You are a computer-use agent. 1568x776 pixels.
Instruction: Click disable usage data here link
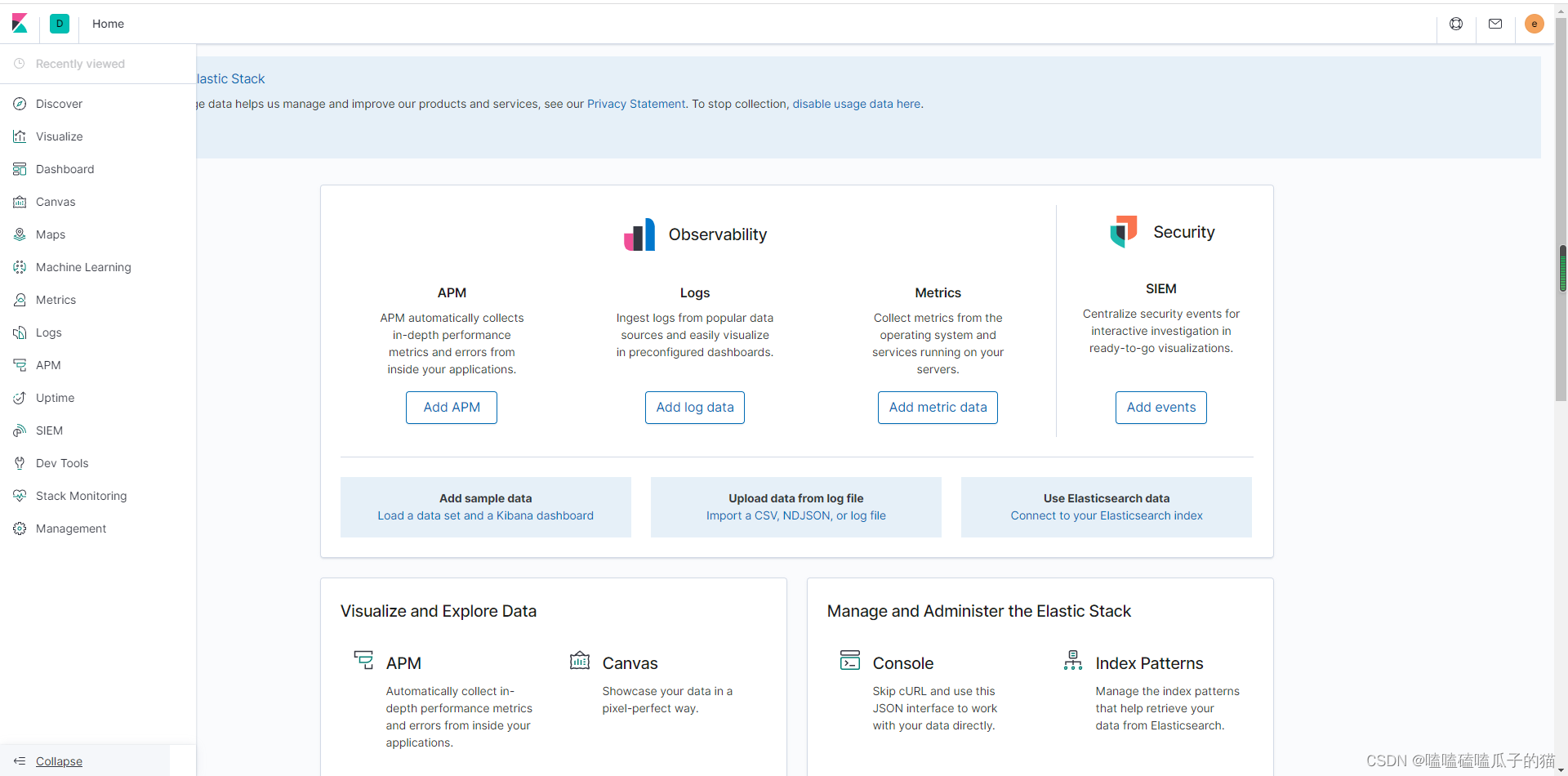[857, 104]
